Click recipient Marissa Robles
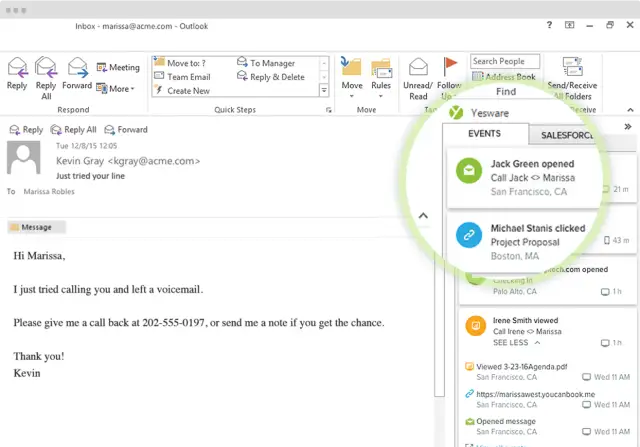The height and width of the screenshot is (447, 640). (x=49, y=191)
